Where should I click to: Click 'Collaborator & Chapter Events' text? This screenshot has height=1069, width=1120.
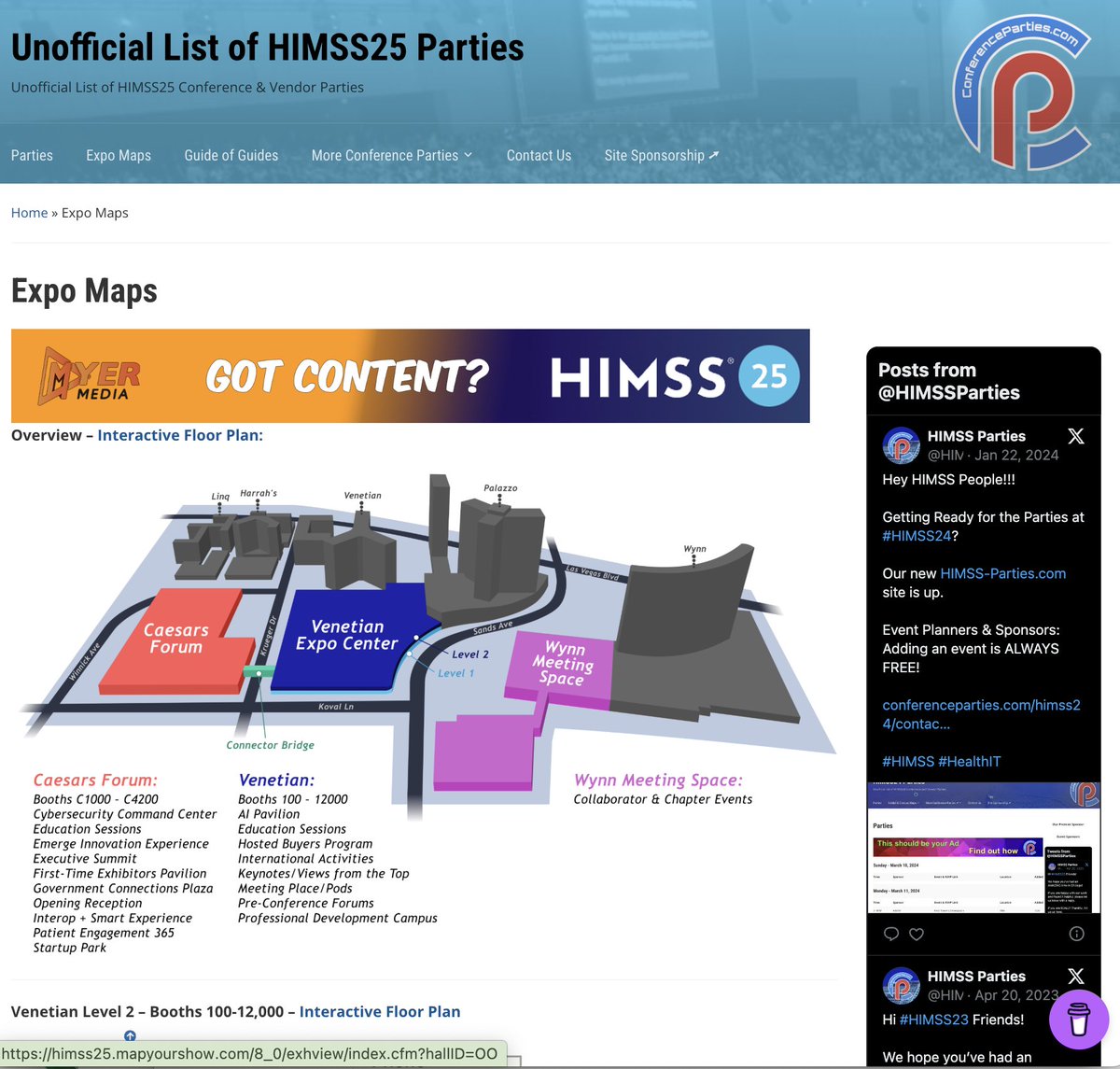(663, 799)
